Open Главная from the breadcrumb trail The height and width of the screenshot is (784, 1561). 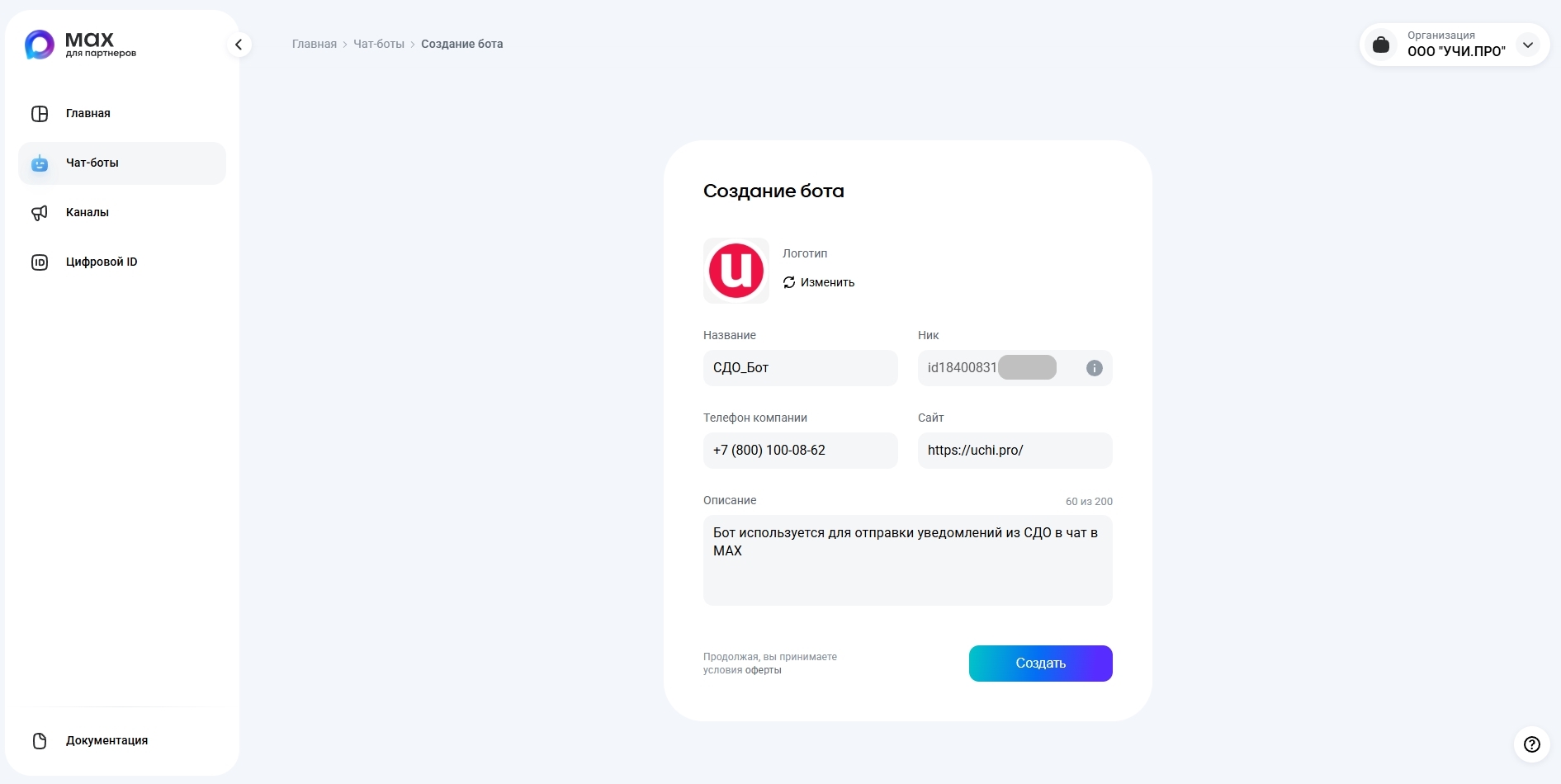pos(314,44)
